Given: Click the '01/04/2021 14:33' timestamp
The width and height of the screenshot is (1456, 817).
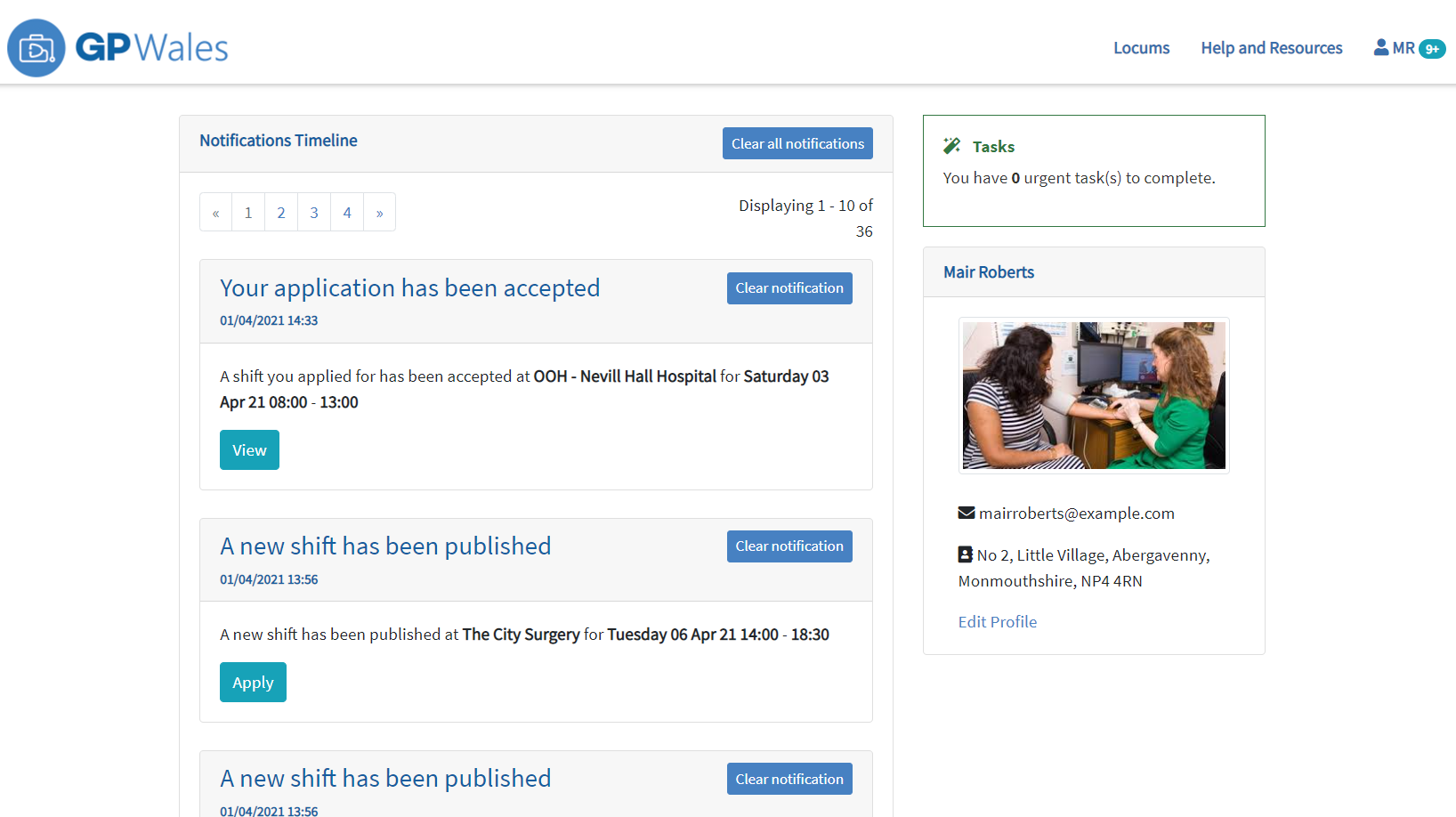Looking at the screenshot, I should tap(269, 320).
